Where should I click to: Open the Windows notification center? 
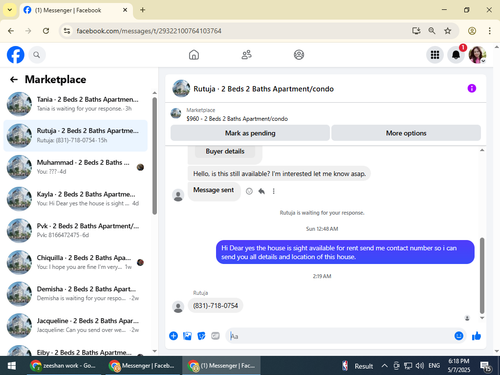485,366
